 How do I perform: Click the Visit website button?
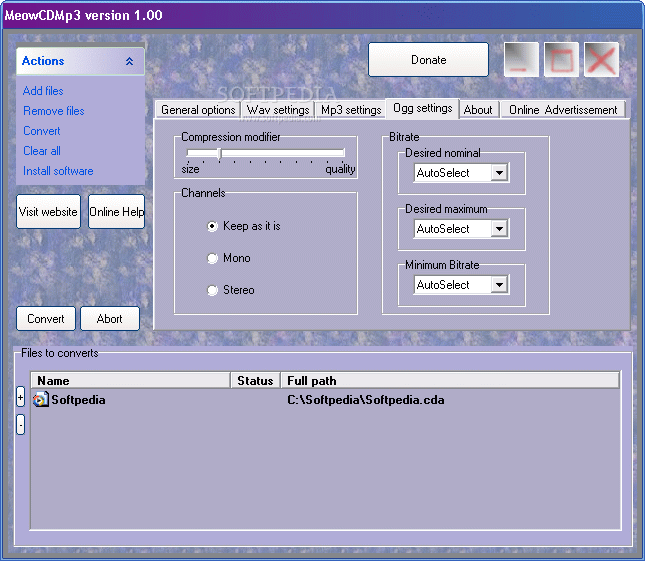[48, 211]
